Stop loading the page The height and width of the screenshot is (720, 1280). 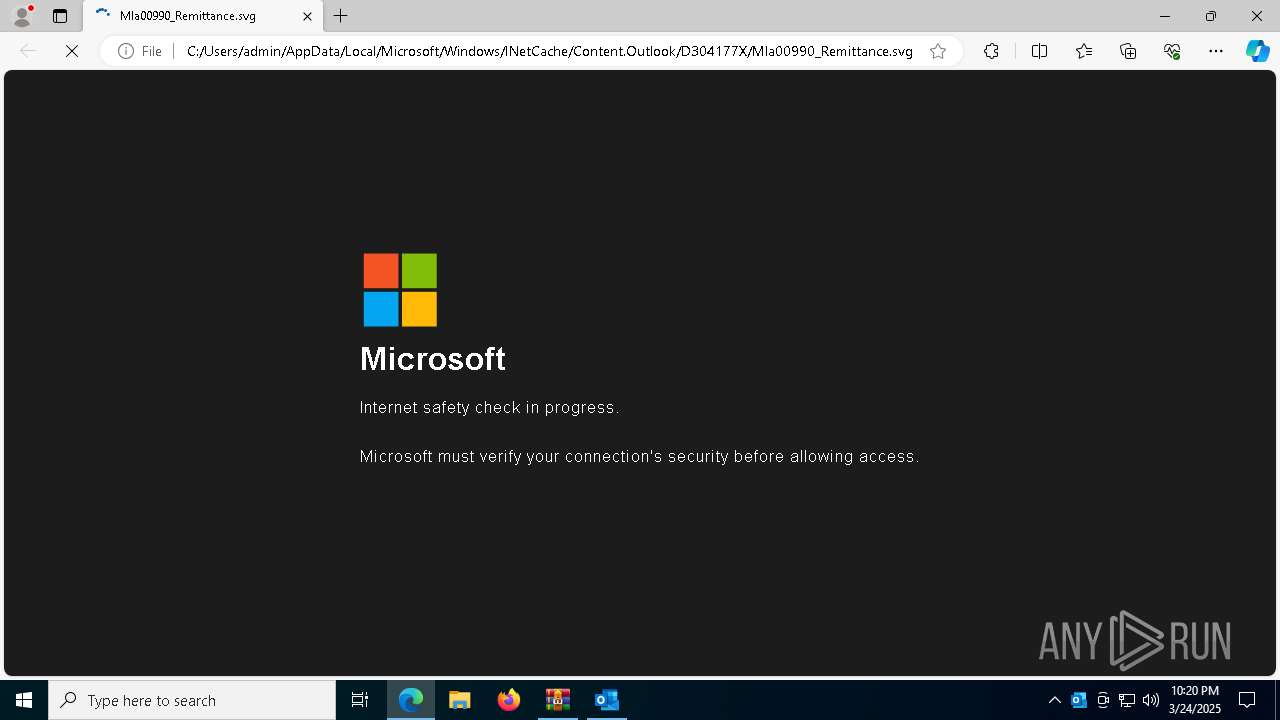(72, 51)
